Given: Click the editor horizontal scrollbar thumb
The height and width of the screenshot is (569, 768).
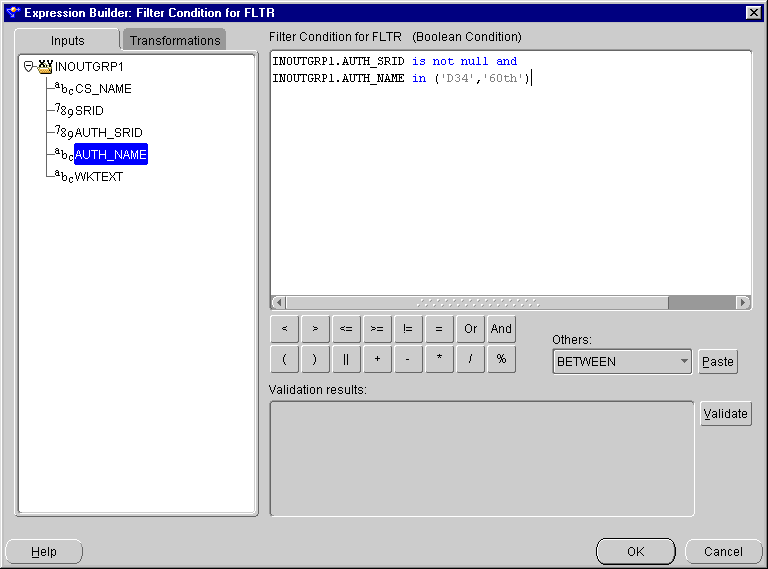Looking at the screenshot, I should [478, 303].
